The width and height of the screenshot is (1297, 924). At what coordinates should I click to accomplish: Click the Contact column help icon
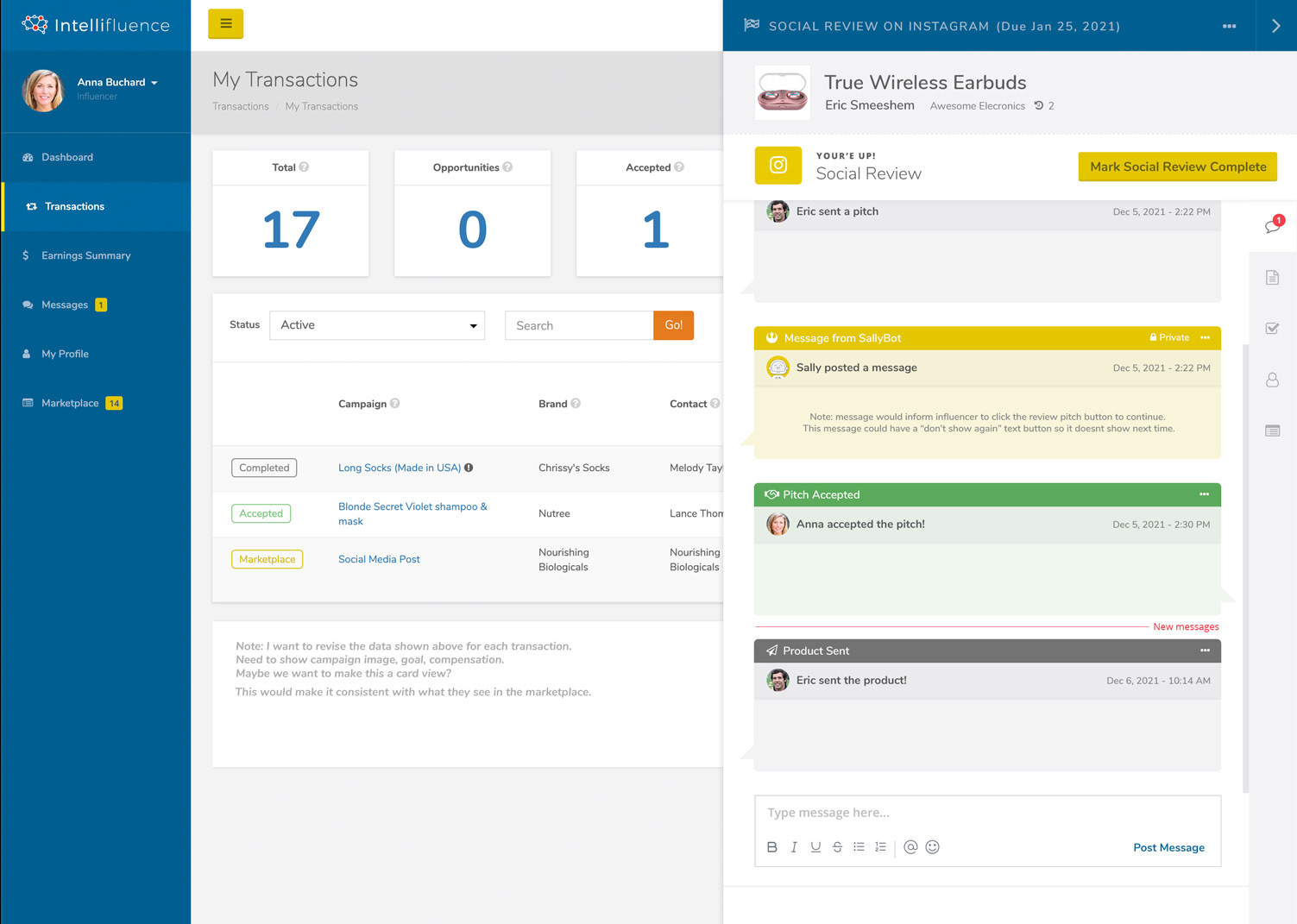pyautogui.click(x=715, y=404)
